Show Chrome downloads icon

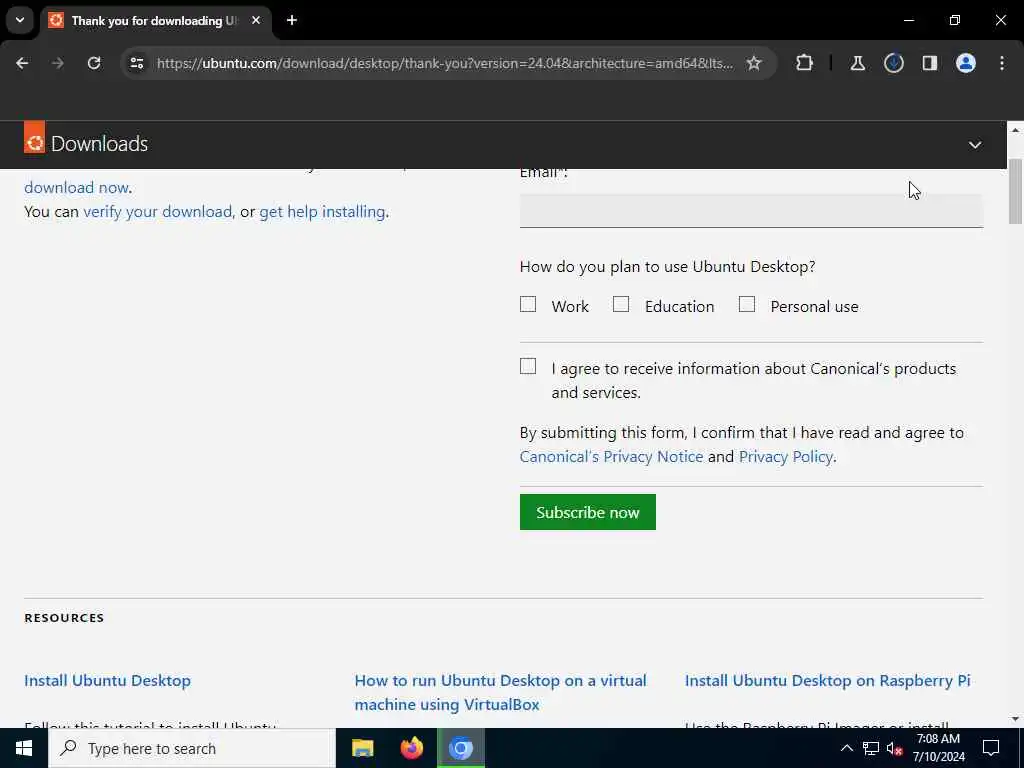point(893,63)
